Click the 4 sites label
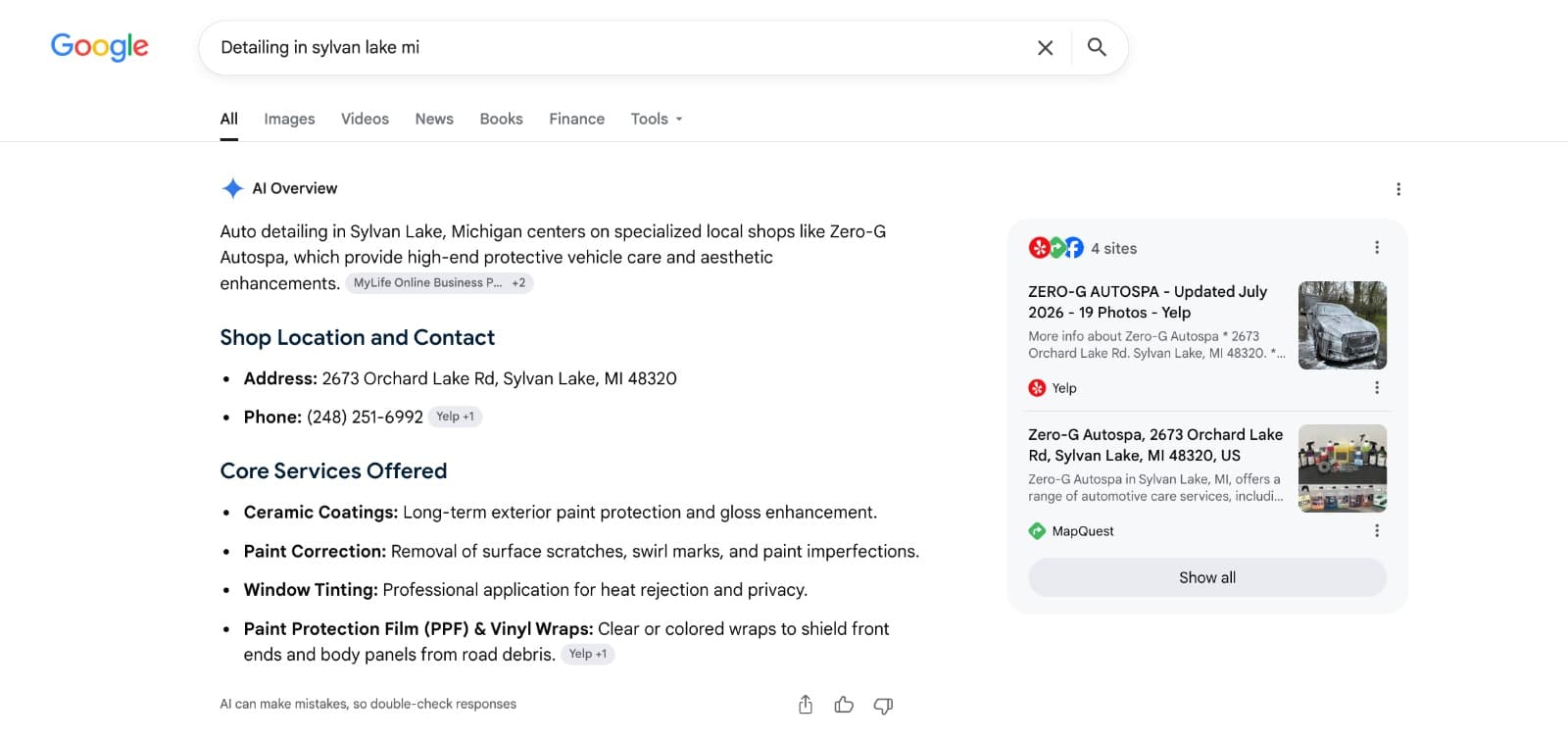 point(1114,248)
